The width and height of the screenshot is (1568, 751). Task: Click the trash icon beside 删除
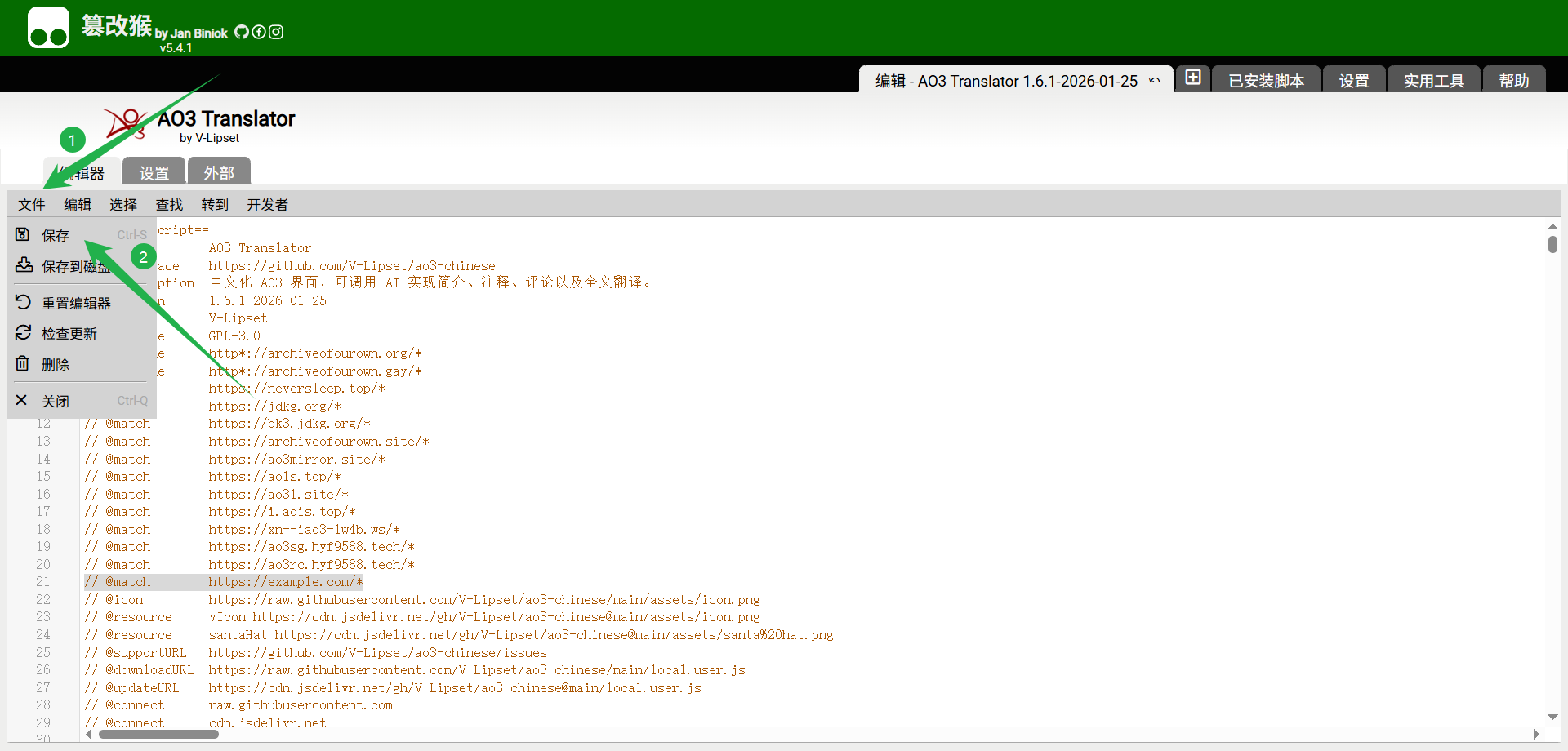pyautogui.click(x=23, y=364)
